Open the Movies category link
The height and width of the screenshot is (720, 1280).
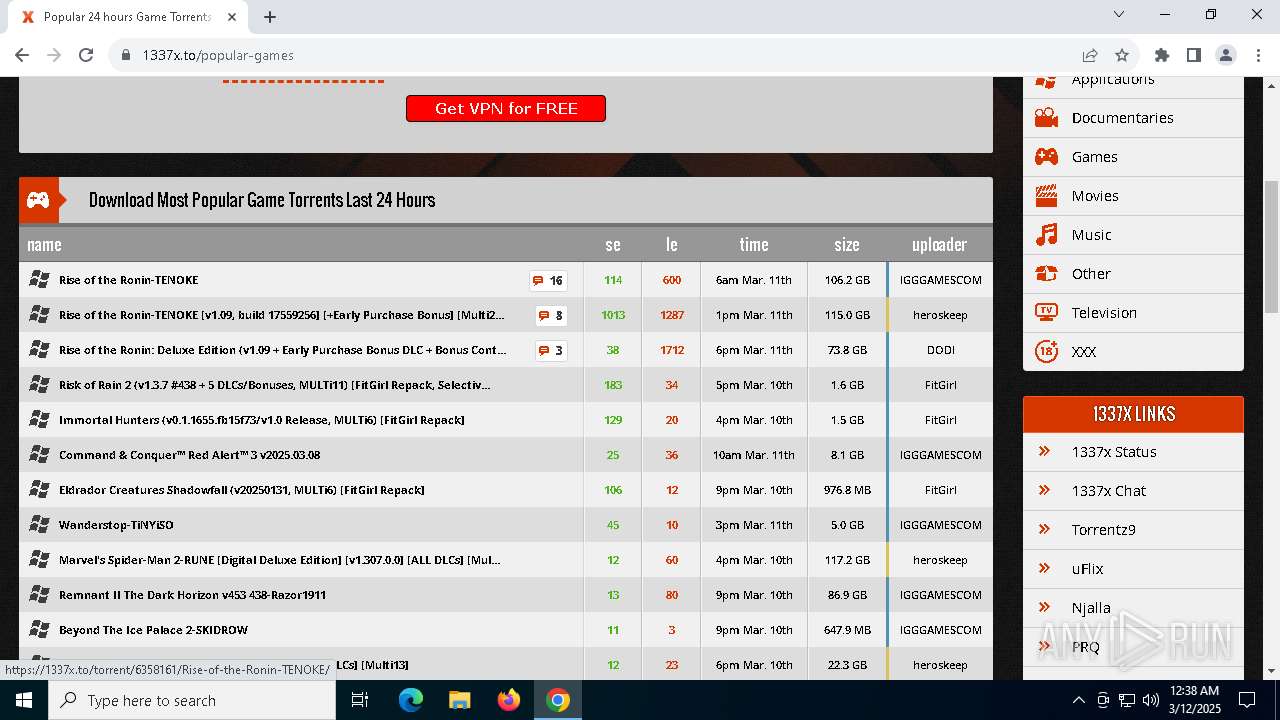click(1095, 196)
